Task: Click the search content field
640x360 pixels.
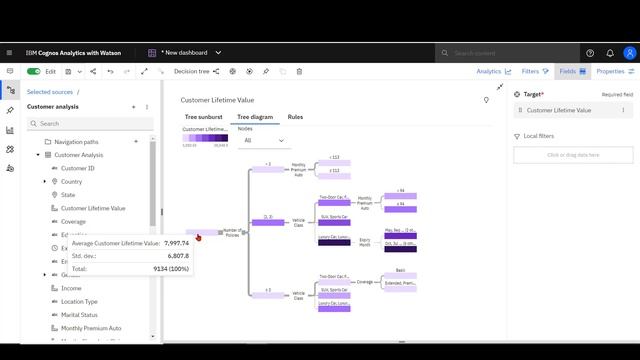Action: (x=507, y=53)
